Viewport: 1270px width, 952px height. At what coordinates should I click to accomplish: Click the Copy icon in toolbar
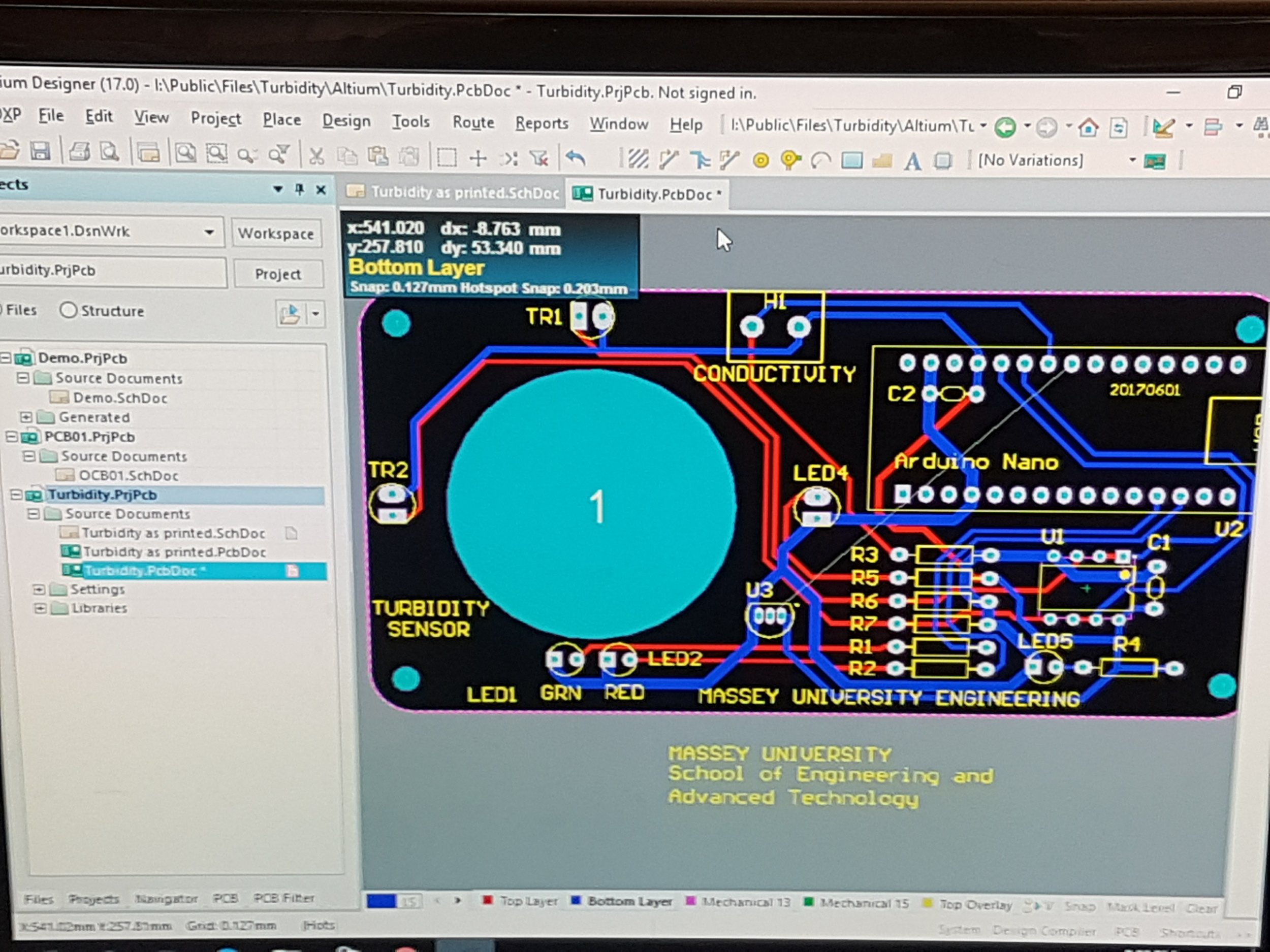click(346, 156)
